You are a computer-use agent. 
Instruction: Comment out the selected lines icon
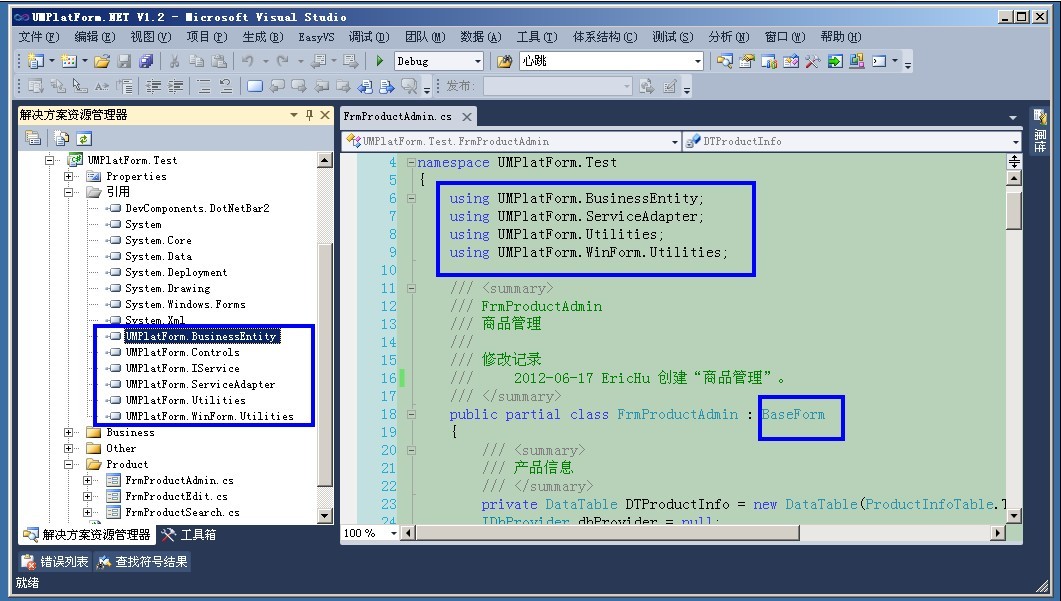204,87
